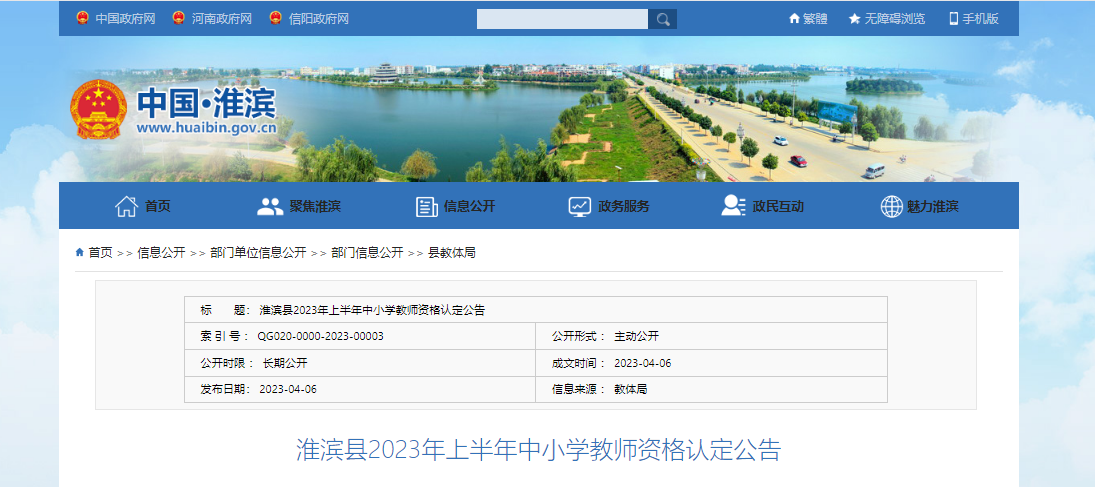Go to 首页 in main navigation
This screenshot has height=487, width=1095.
click(158, 206)
